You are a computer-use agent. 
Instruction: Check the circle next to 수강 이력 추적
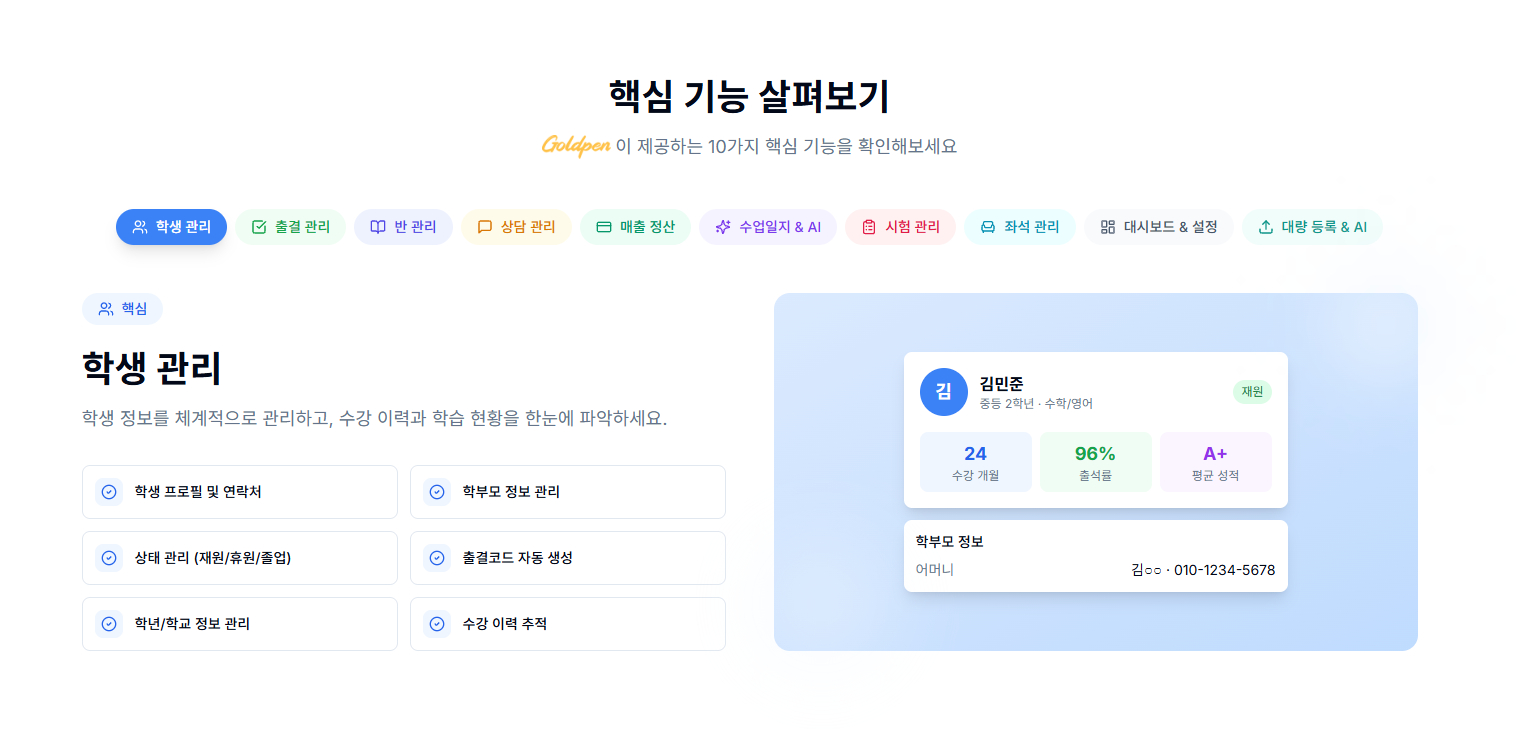437,623
